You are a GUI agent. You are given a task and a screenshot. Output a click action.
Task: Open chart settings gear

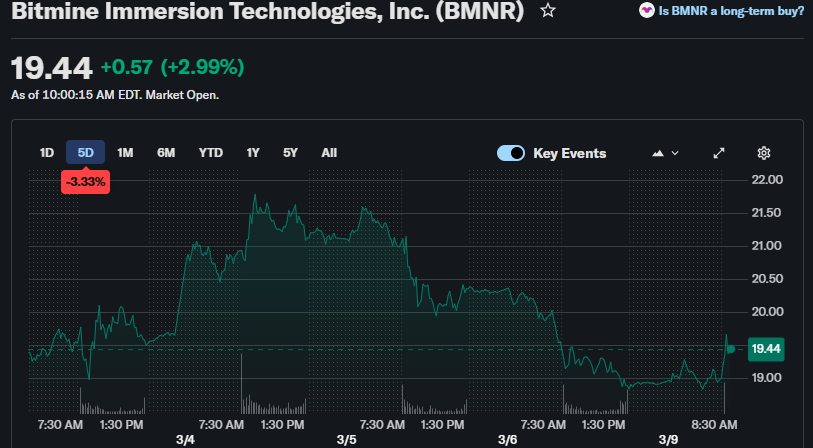point(764,153)
